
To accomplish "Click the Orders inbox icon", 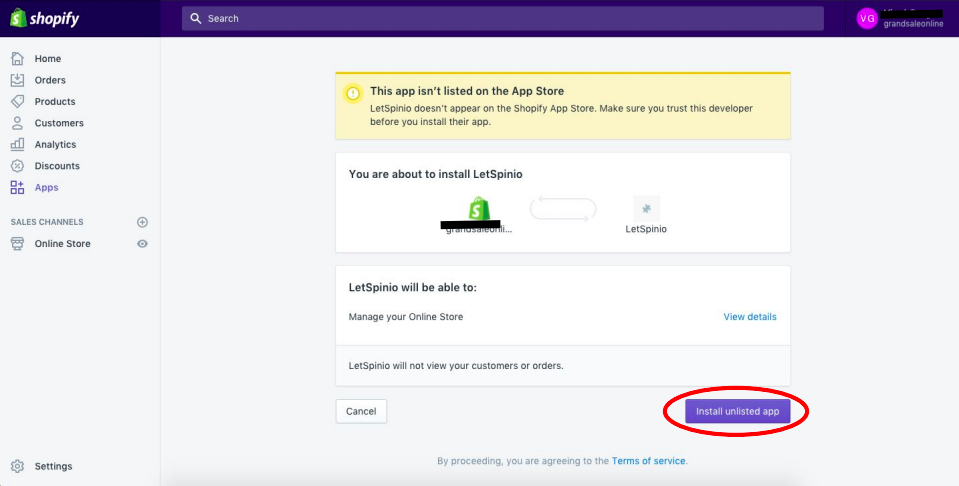I will [x=17, y=80].
